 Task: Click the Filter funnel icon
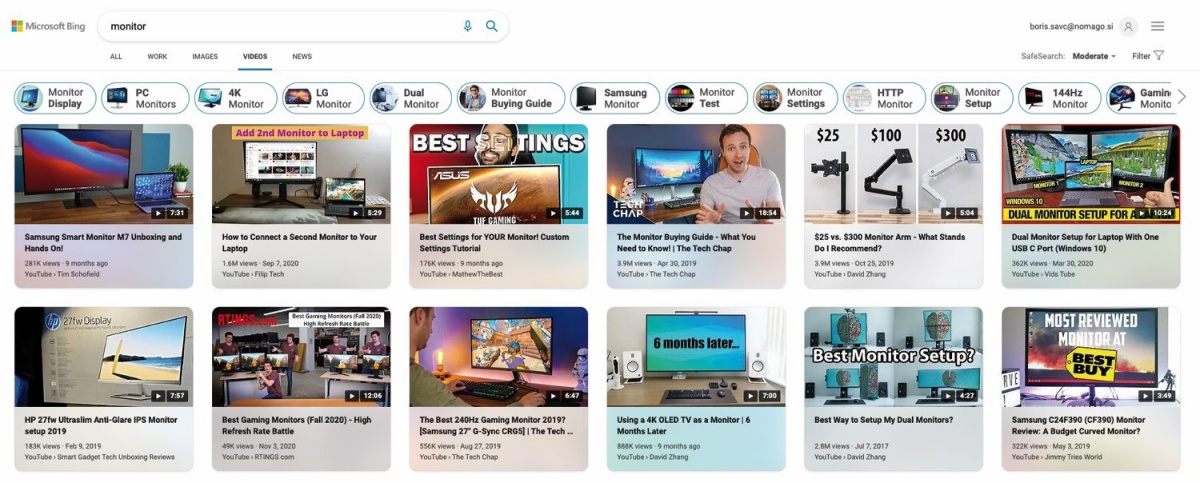1159,56
